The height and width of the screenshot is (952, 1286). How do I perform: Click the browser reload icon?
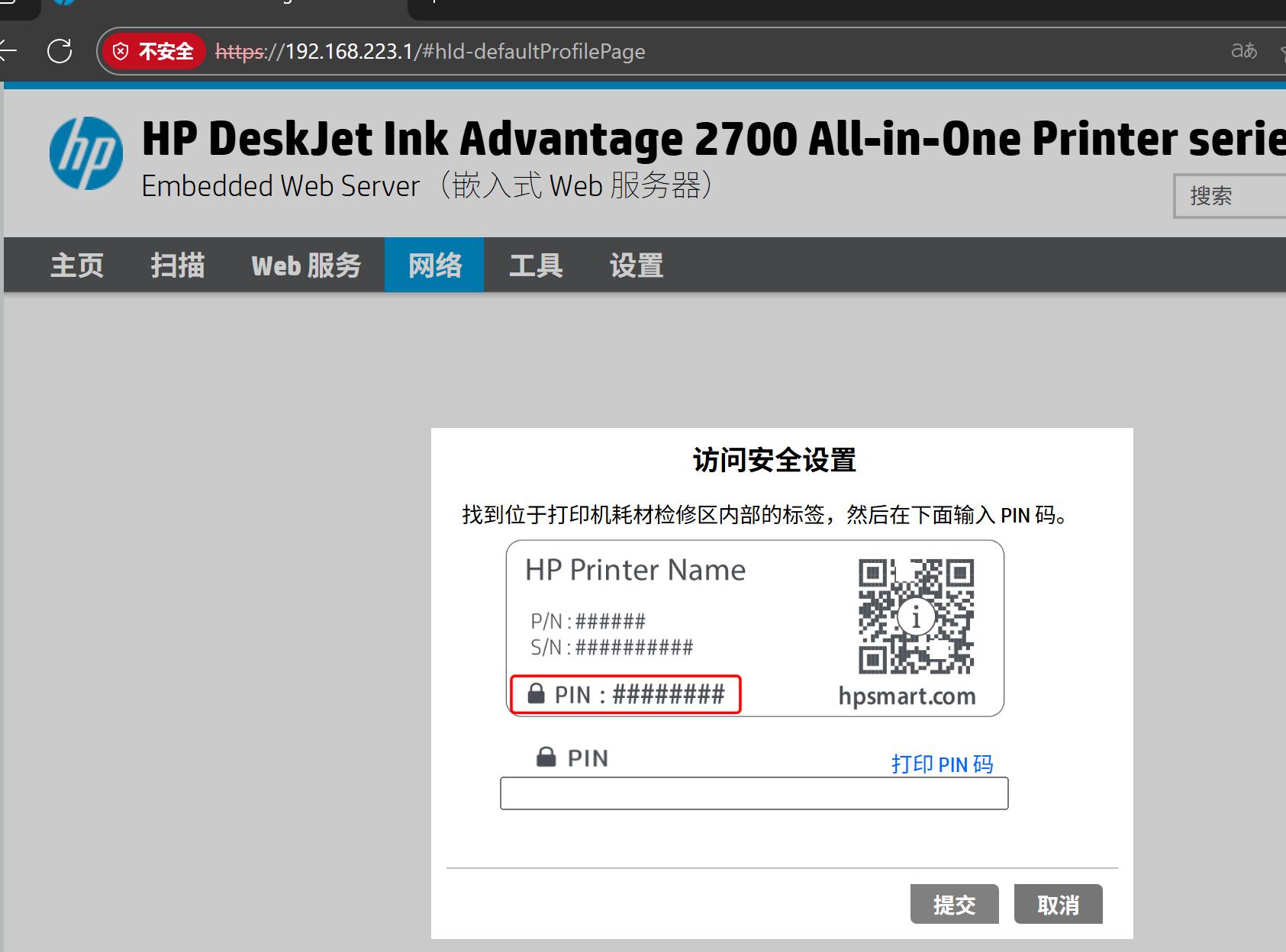[60, 51]
